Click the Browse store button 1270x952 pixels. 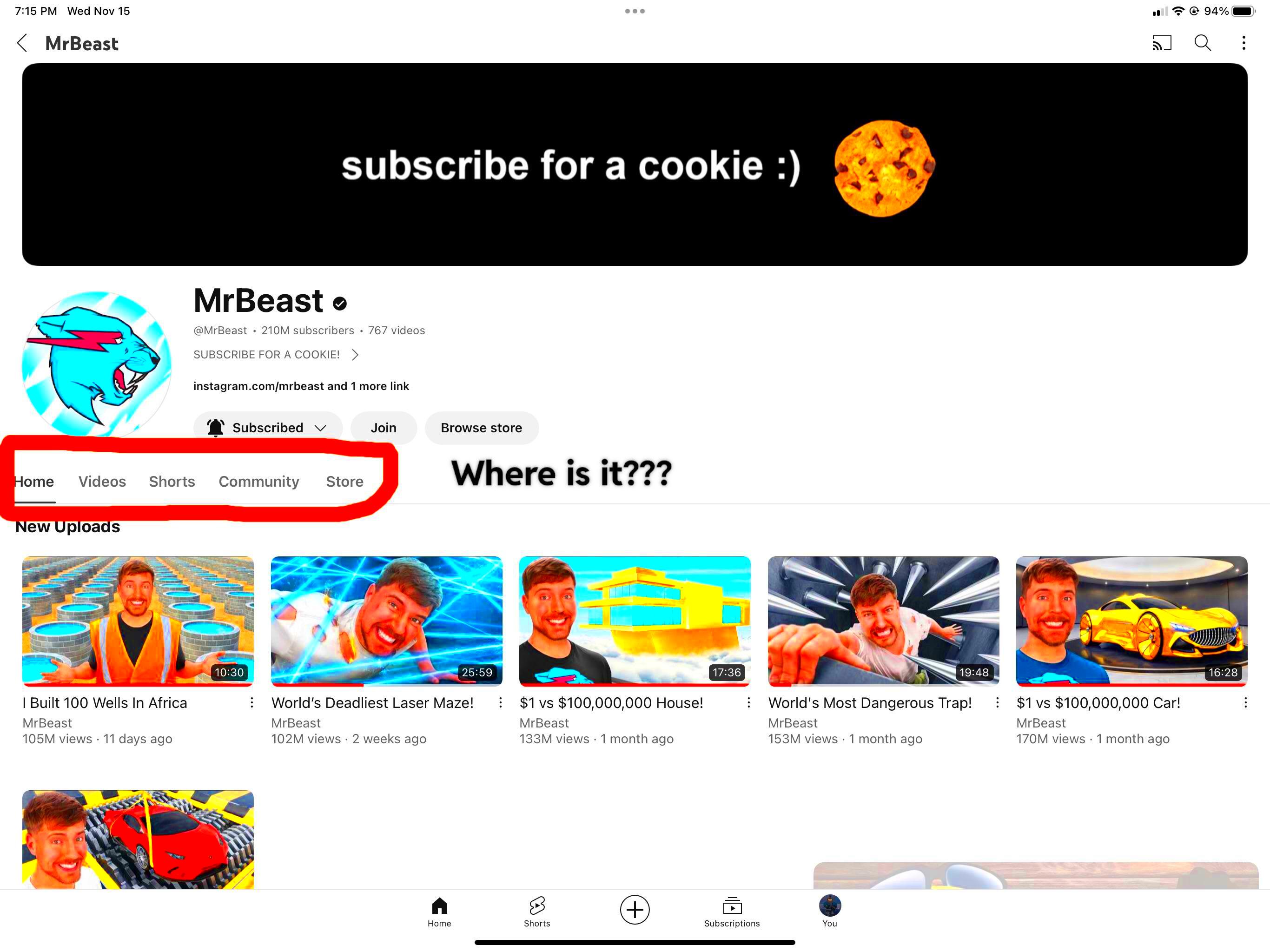[481, 427]
